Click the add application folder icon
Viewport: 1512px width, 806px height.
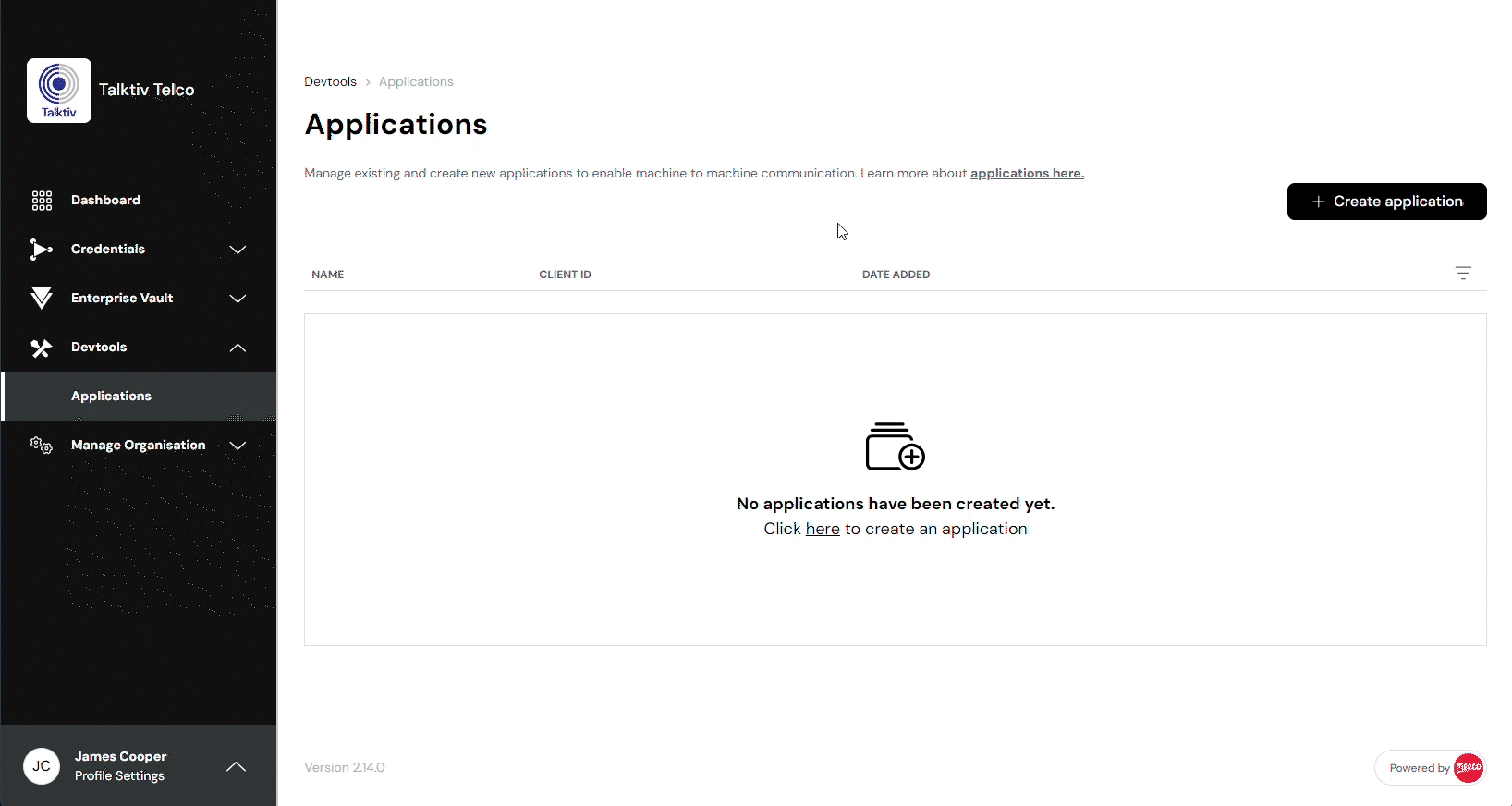pos(895,446)
